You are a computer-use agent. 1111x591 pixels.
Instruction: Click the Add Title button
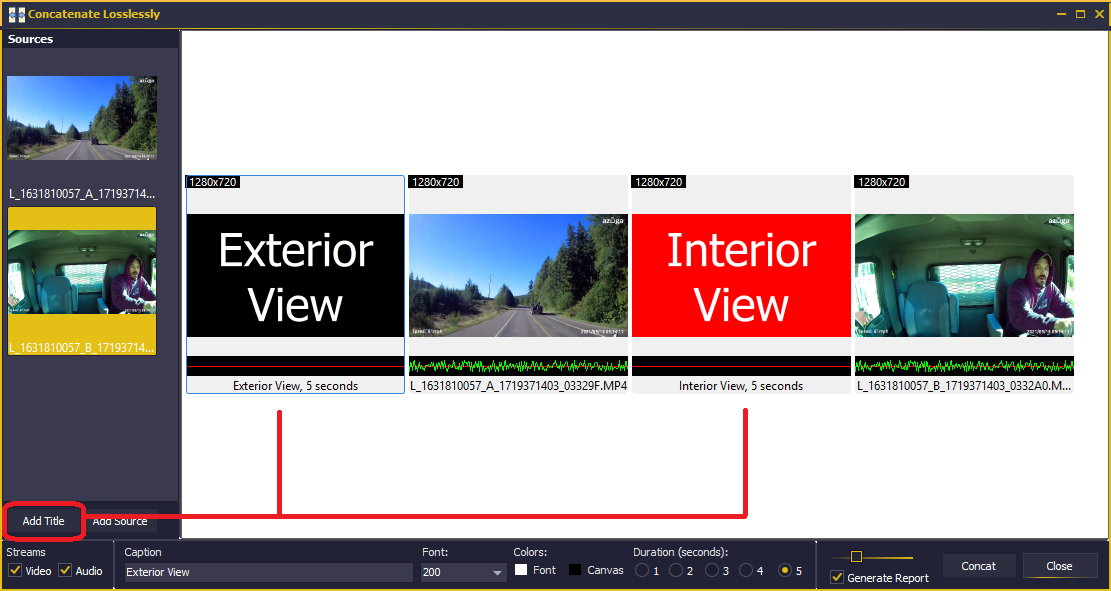pos(42,521)
